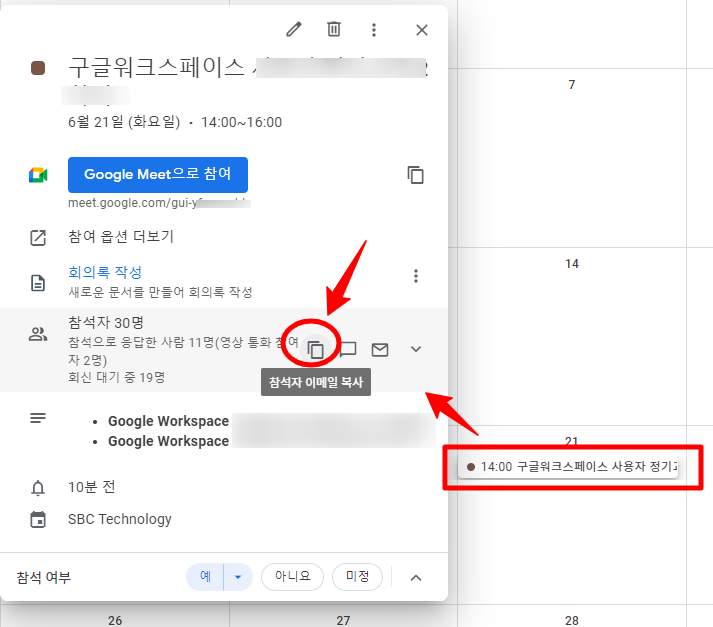Answer 미정 for attendance
Viewport: 713px width, 627px height.
[357, 577]
